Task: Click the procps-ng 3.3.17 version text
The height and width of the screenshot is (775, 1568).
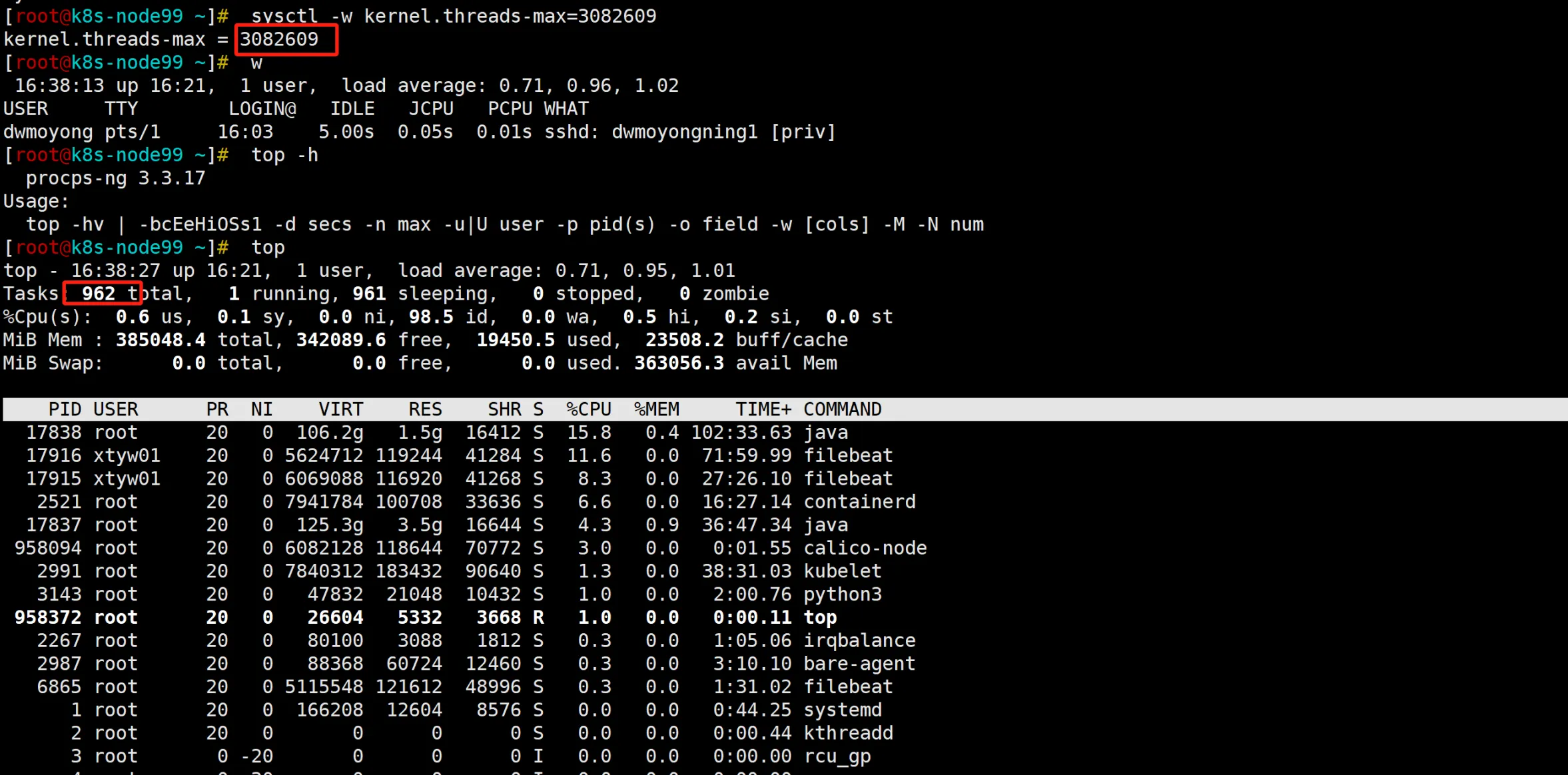Action: coord(115,178)
